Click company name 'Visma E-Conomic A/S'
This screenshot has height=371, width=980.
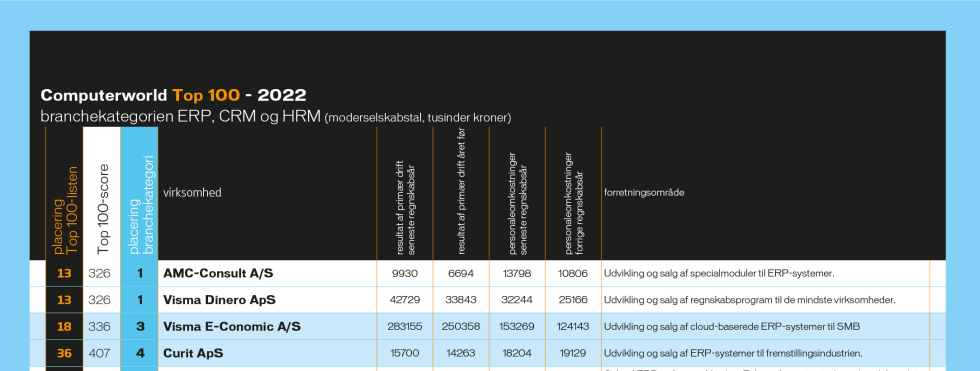coord(232,326)
